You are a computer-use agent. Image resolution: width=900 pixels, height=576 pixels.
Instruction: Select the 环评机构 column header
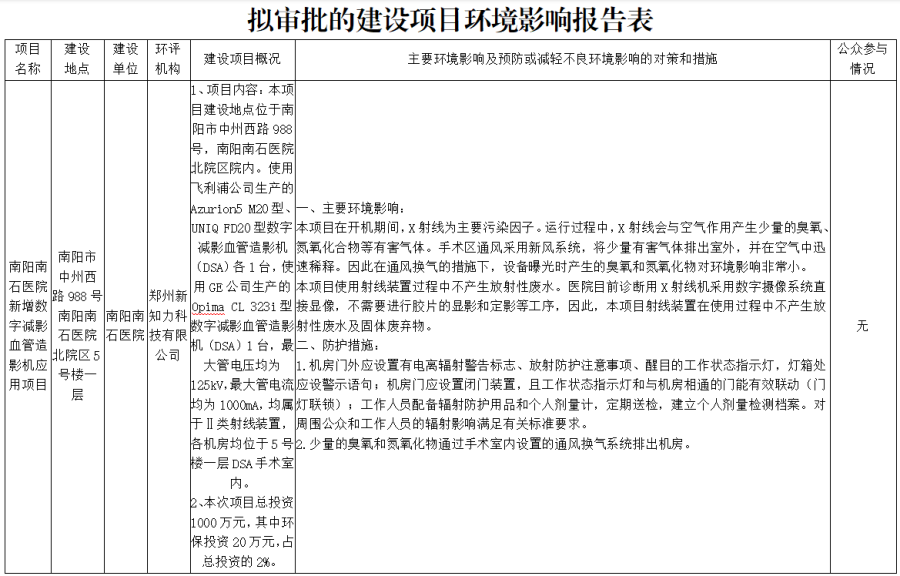(x=168, y=59)
